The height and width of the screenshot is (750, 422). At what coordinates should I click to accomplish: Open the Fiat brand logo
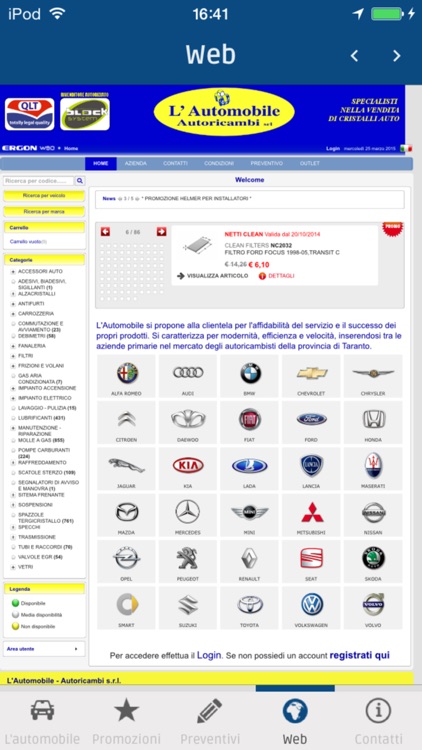click(x=250, y=419)
